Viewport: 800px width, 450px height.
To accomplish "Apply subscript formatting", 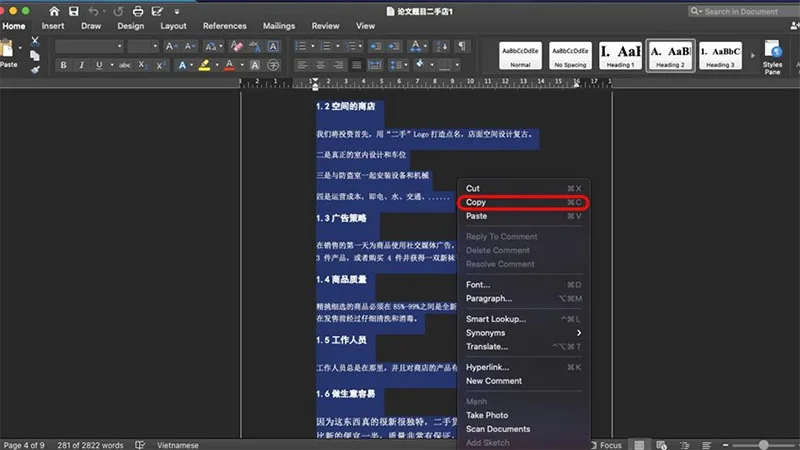I will point(142,65).
